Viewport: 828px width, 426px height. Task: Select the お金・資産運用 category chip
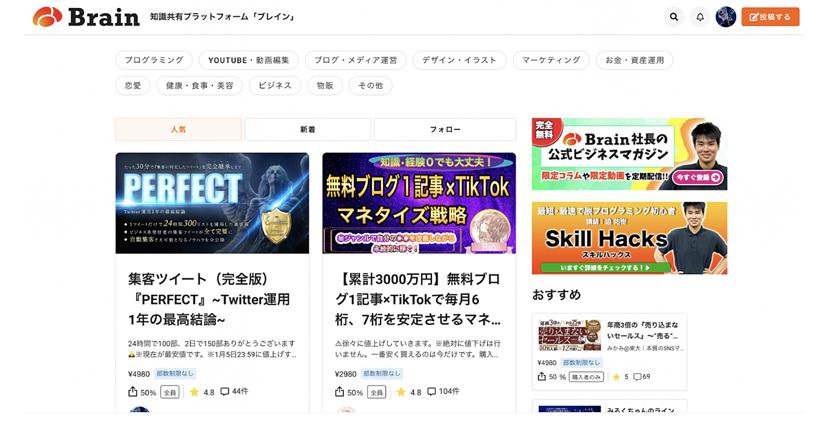[x=634, y=60]
